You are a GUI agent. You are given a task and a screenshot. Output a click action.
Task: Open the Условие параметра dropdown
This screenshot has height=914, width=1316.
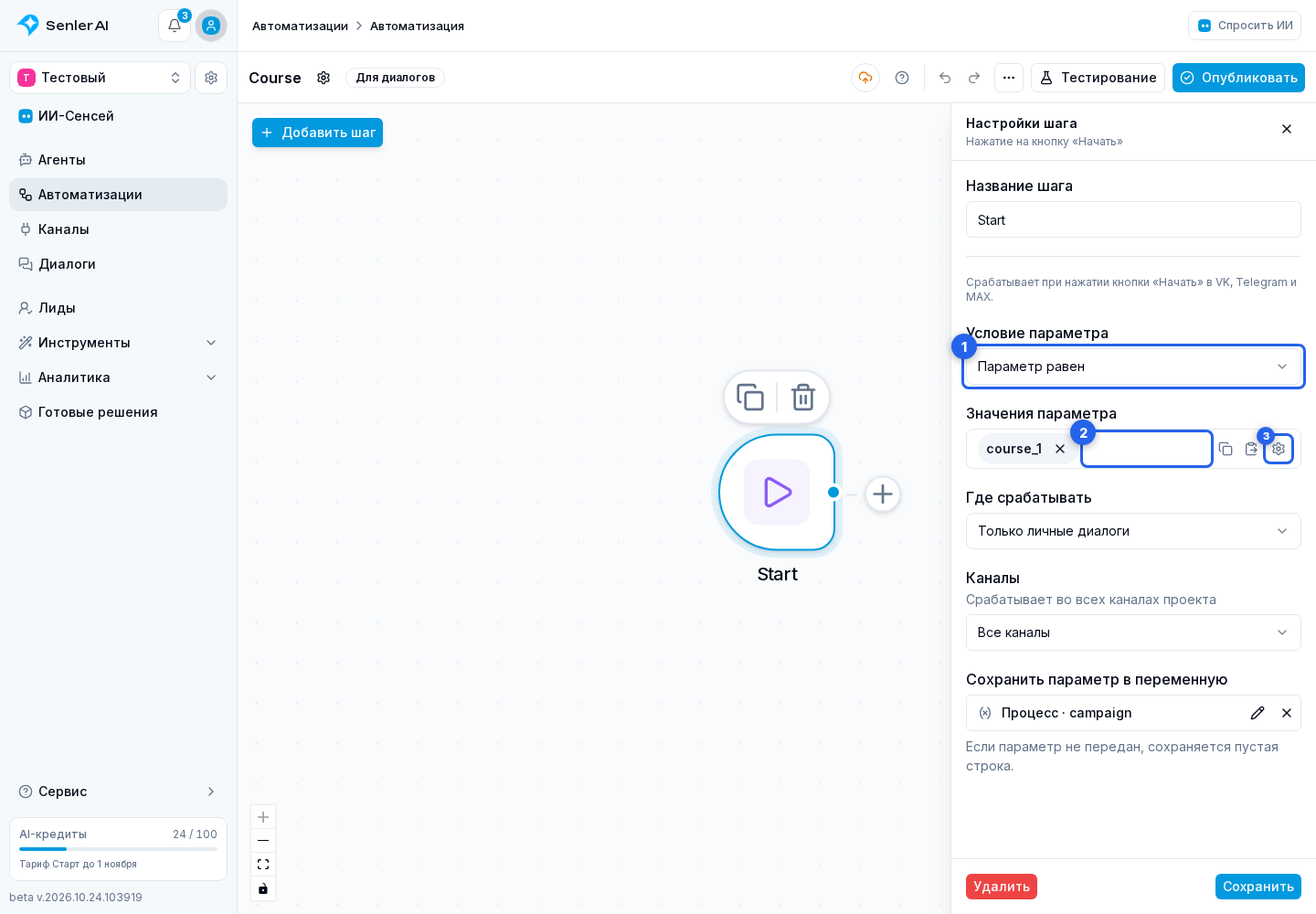click(1133, 367)
